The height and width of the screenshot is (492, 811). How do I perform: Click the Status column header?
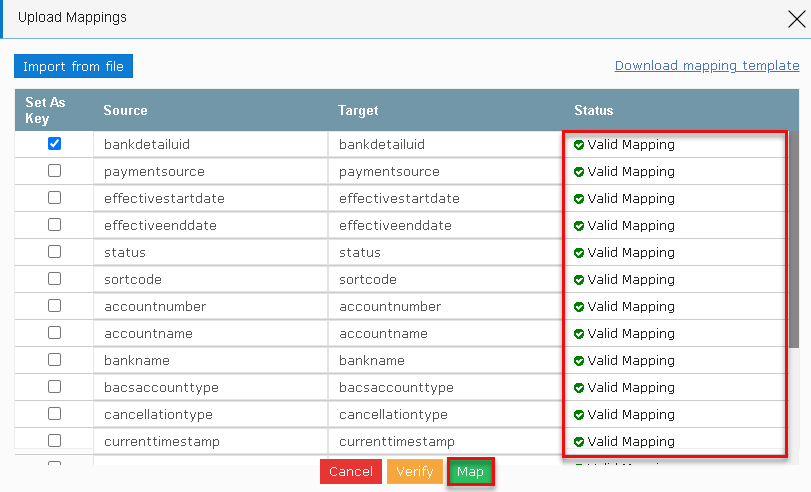593,110
